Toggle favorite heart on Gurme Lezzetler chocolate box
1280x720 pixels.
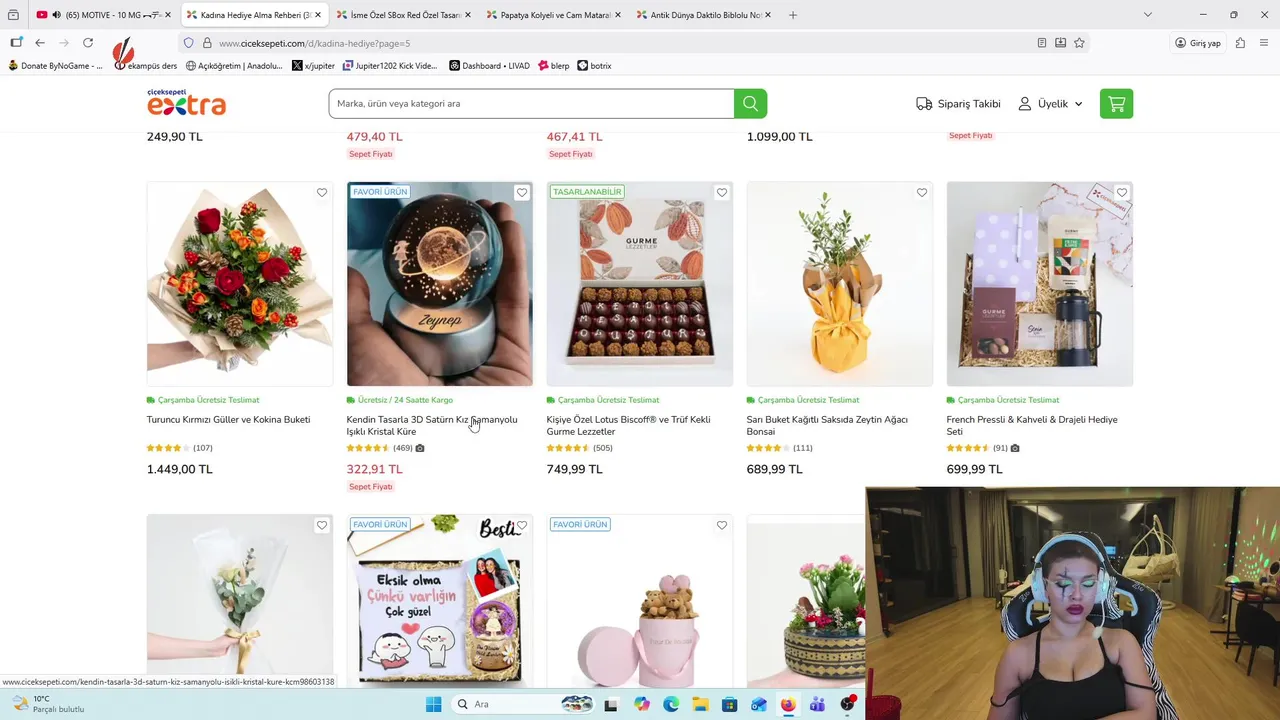722,193
